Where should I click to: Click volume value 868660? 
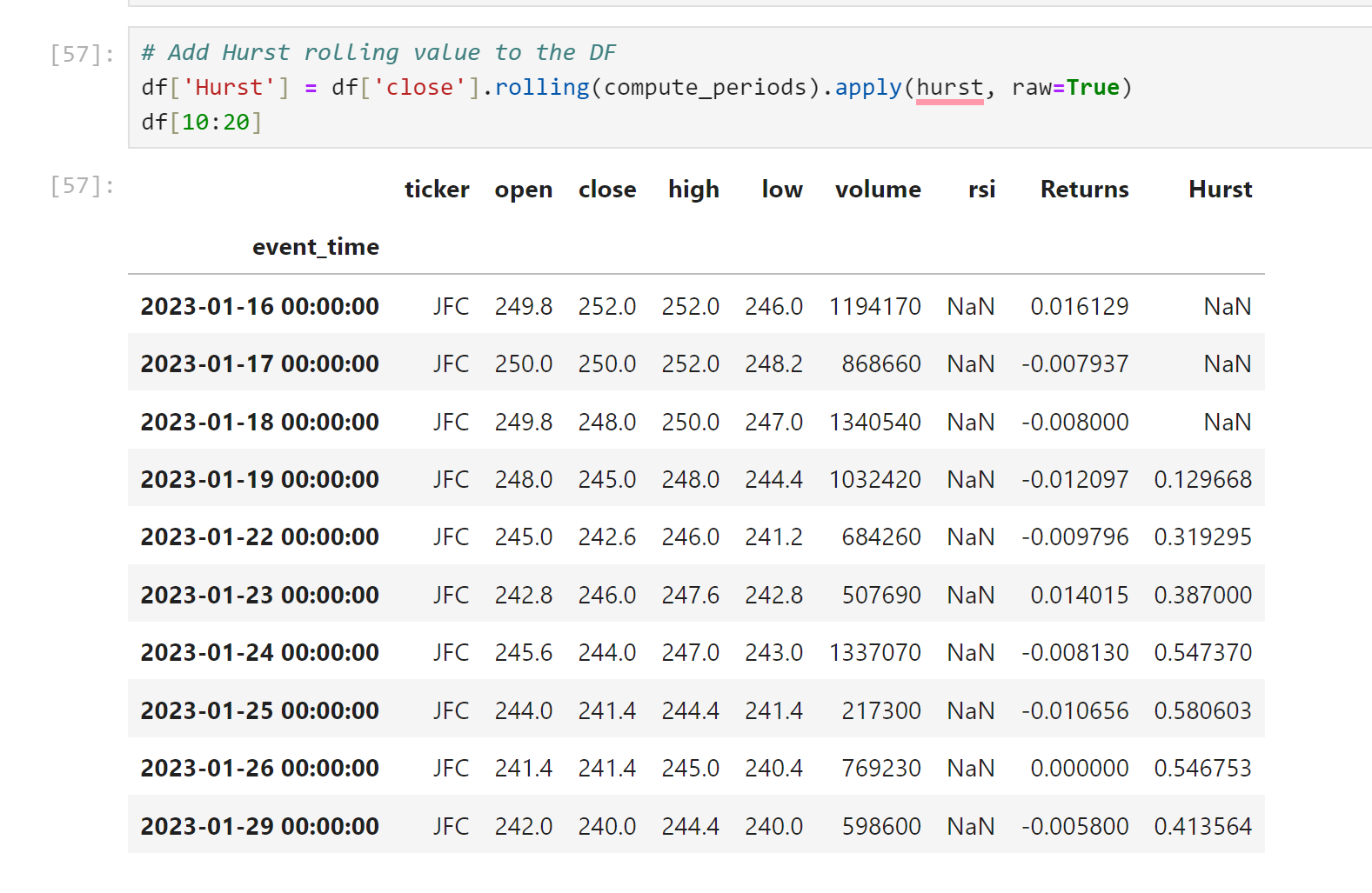pos(881,363)
